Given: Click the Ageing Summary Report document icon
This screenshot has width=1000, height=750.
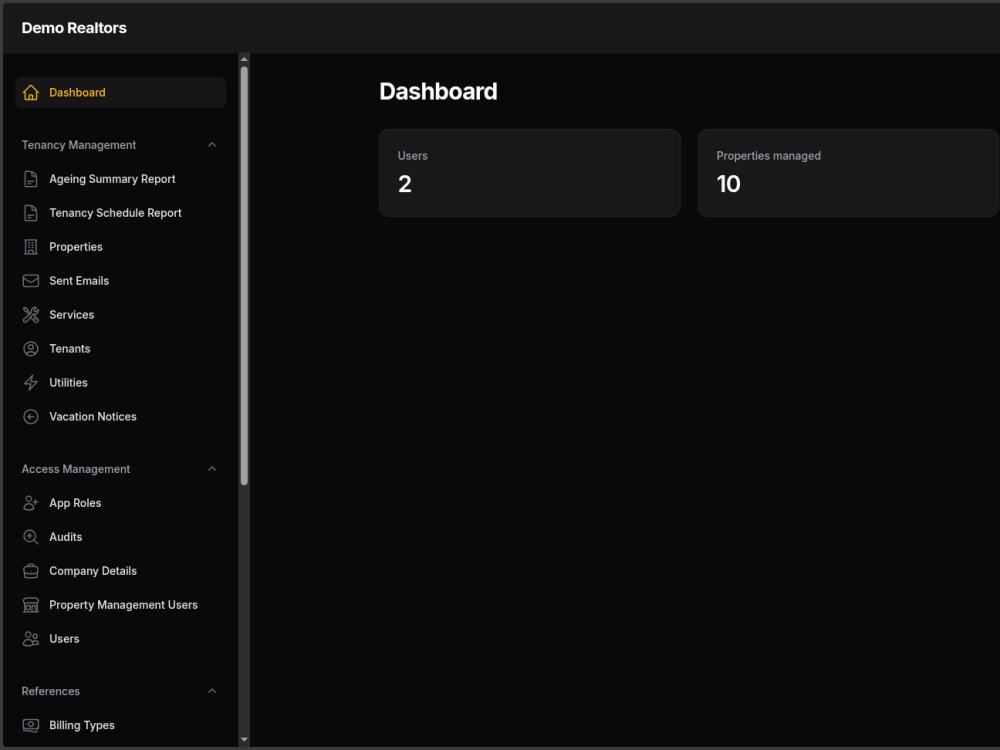Looking at the screenshot, I should pos(31,179).
